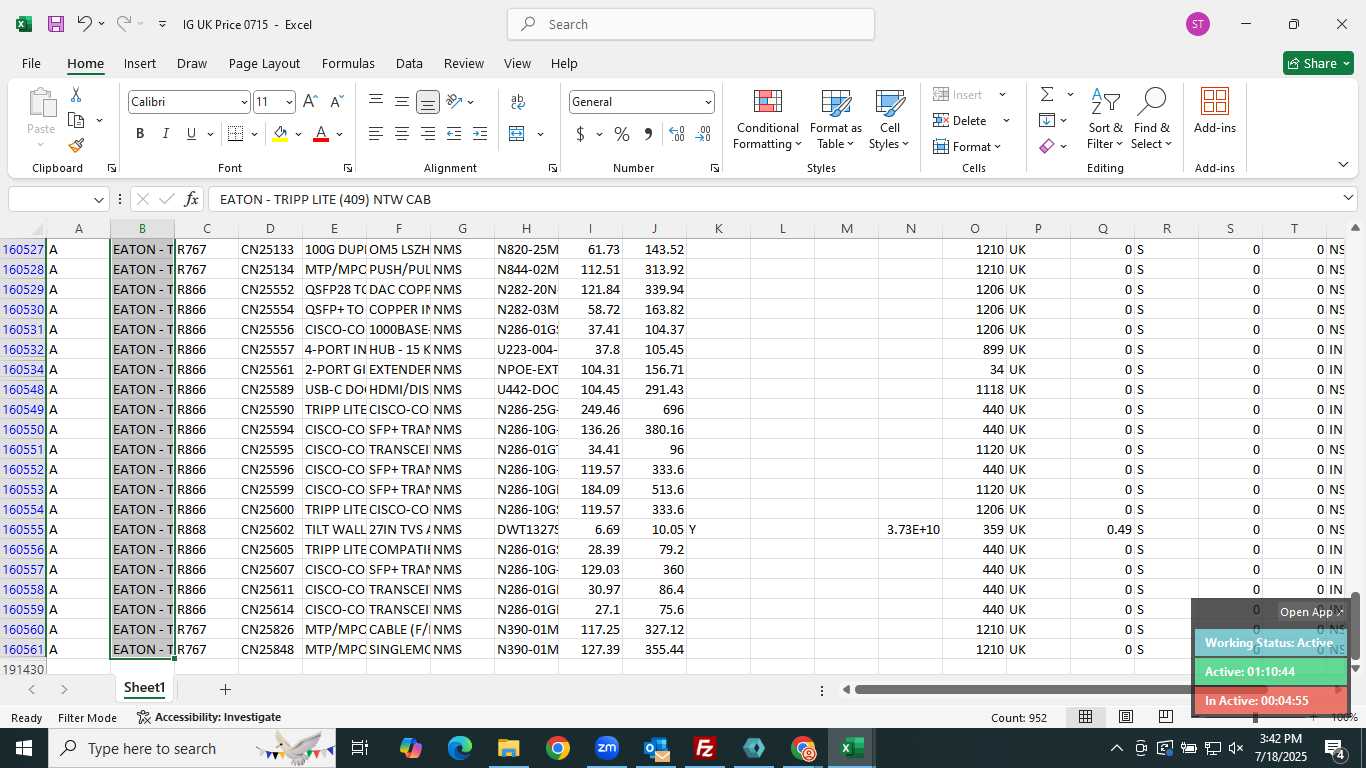1366x768 pixels.
Task: Switch to the Formulas tab
Action: 348,63
